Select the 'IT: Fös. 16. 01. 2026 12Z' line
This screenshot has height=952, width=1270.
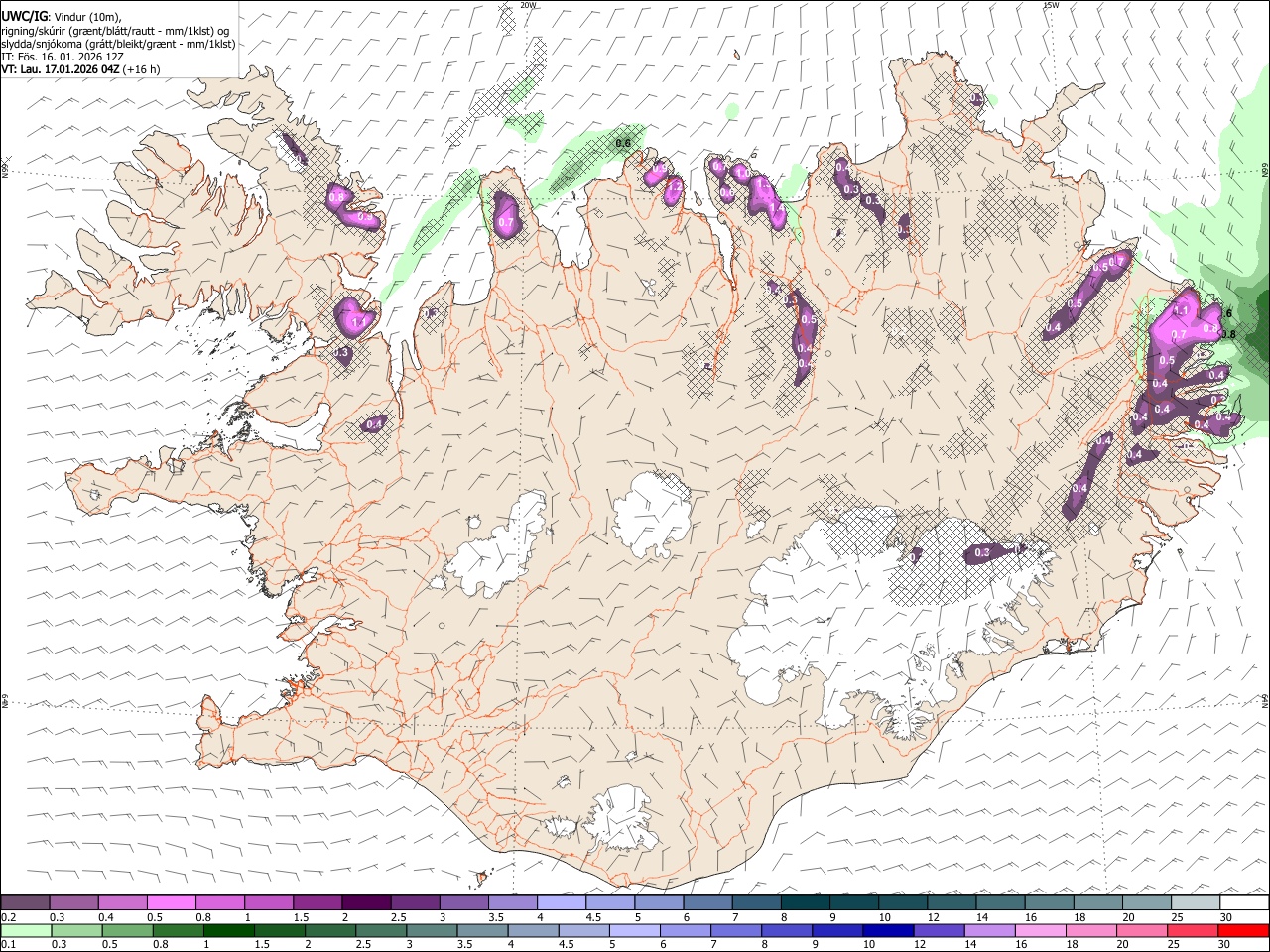coord(63,57)
